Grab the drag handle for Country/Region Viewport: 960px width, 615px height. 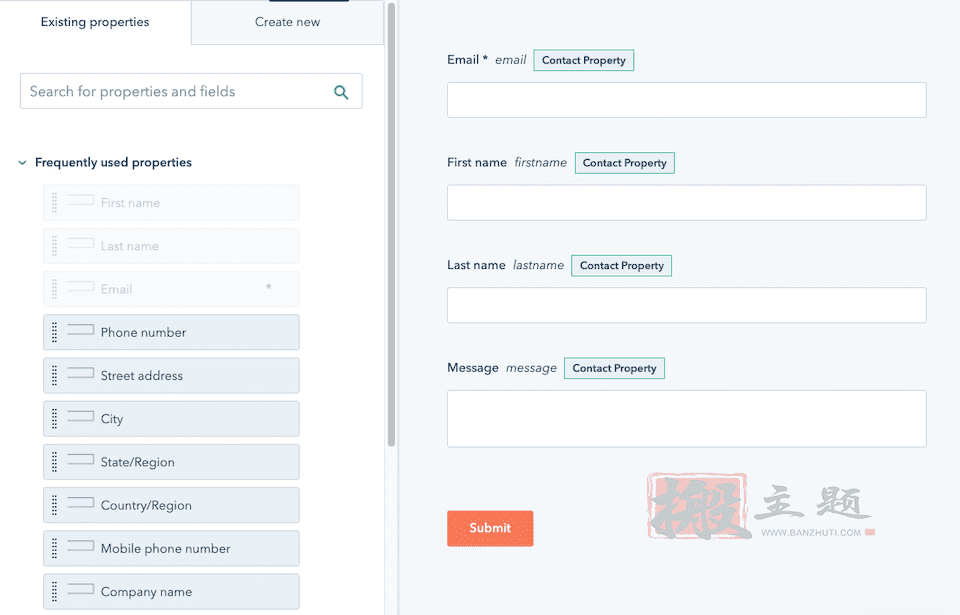click(x=54, y=505)
